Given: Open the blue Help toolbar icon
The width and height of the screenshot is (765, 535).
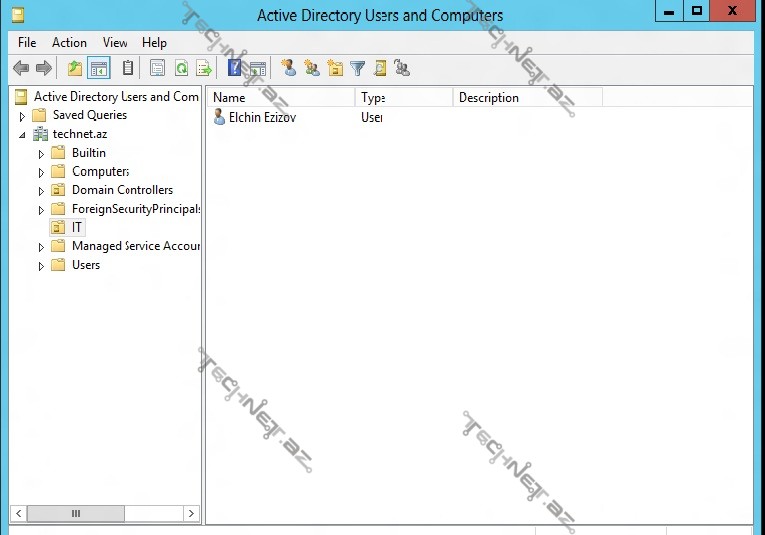Looking at the screenshot, I should click(x=235, y=68).
